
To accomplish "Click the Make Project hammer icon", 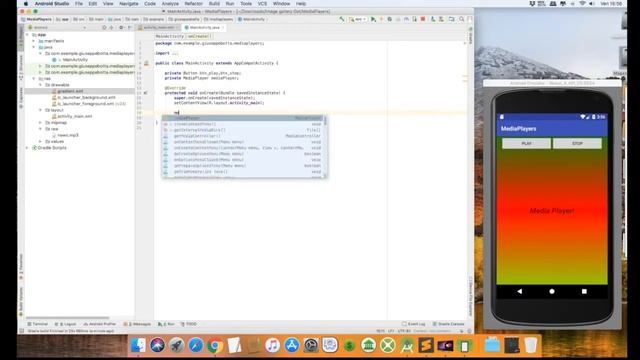I will (342, 19).
